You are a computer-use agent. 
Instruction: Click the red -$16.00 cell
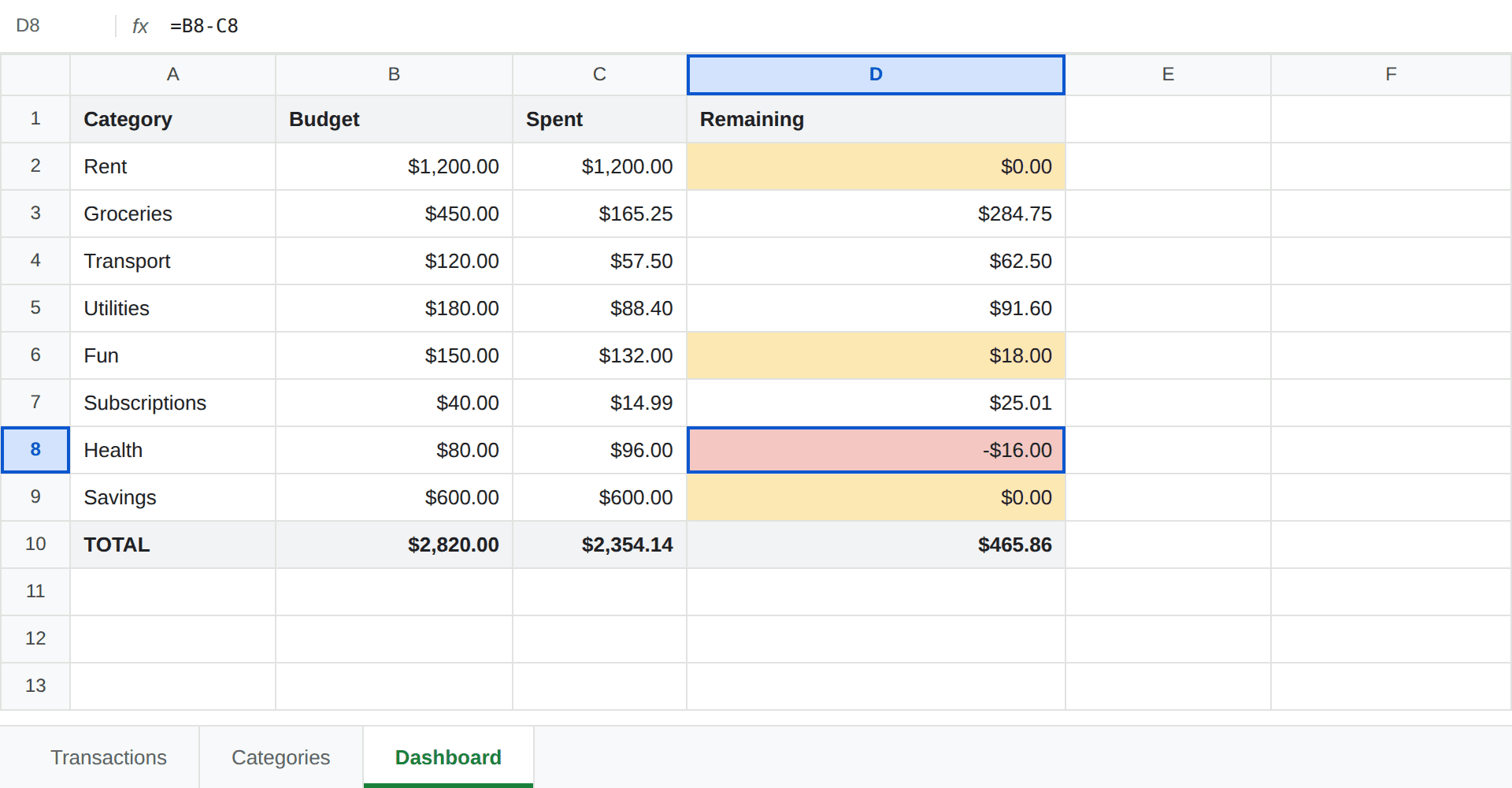tap(876, 450)
